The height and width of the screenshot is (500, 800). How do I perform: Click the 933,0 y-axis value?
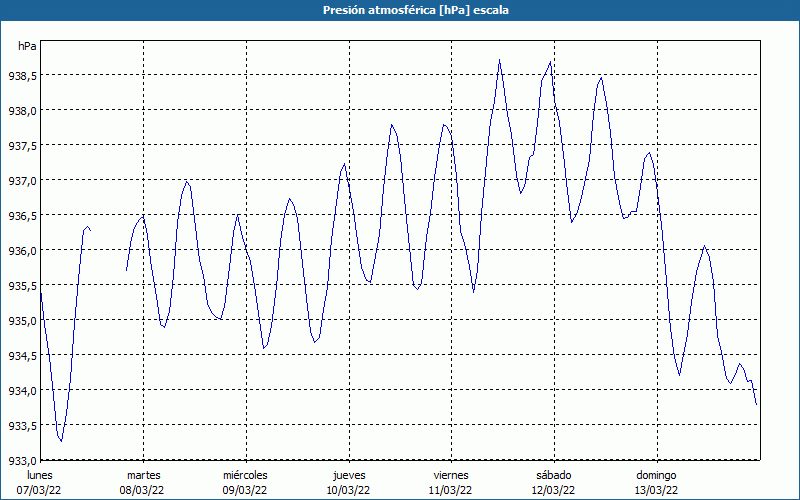click(x=22, y=460)
